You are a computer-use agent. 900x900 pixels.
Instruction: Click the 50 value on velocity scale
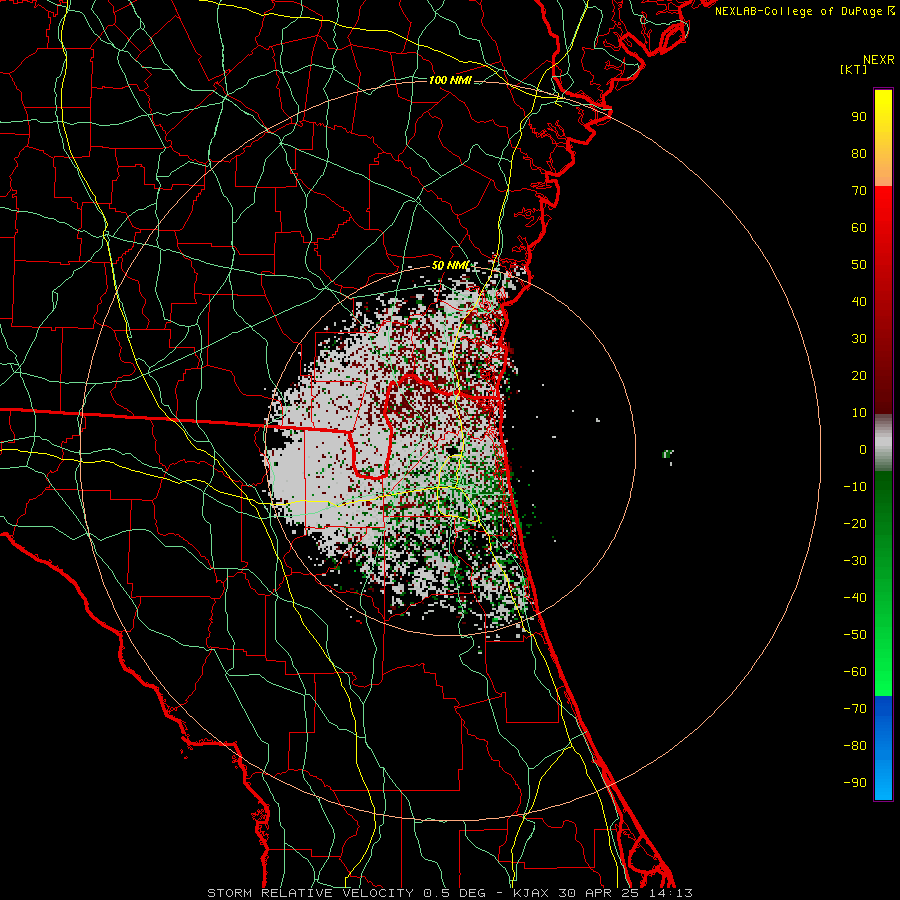coord(859,265)
